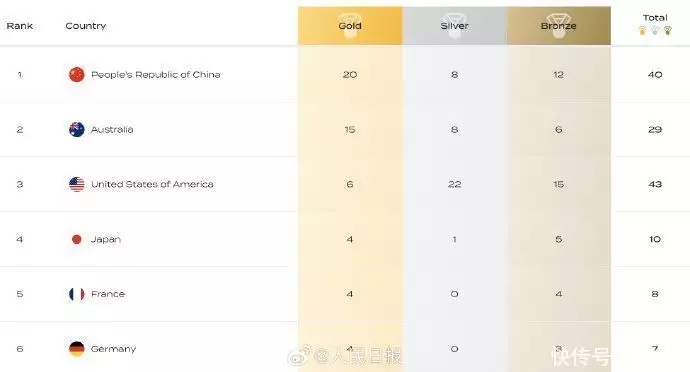Viewport: 690px width, 372px height.
Task: Open United States of America link
Action: pyautogui.click(x=152, y=184)
